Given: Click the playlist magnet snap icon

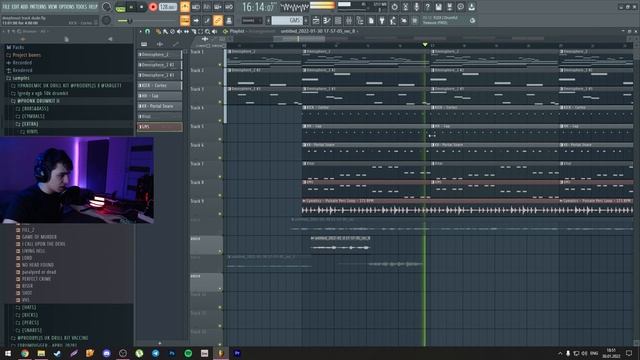Looking at the screenshot, I should tap(148, 31).
